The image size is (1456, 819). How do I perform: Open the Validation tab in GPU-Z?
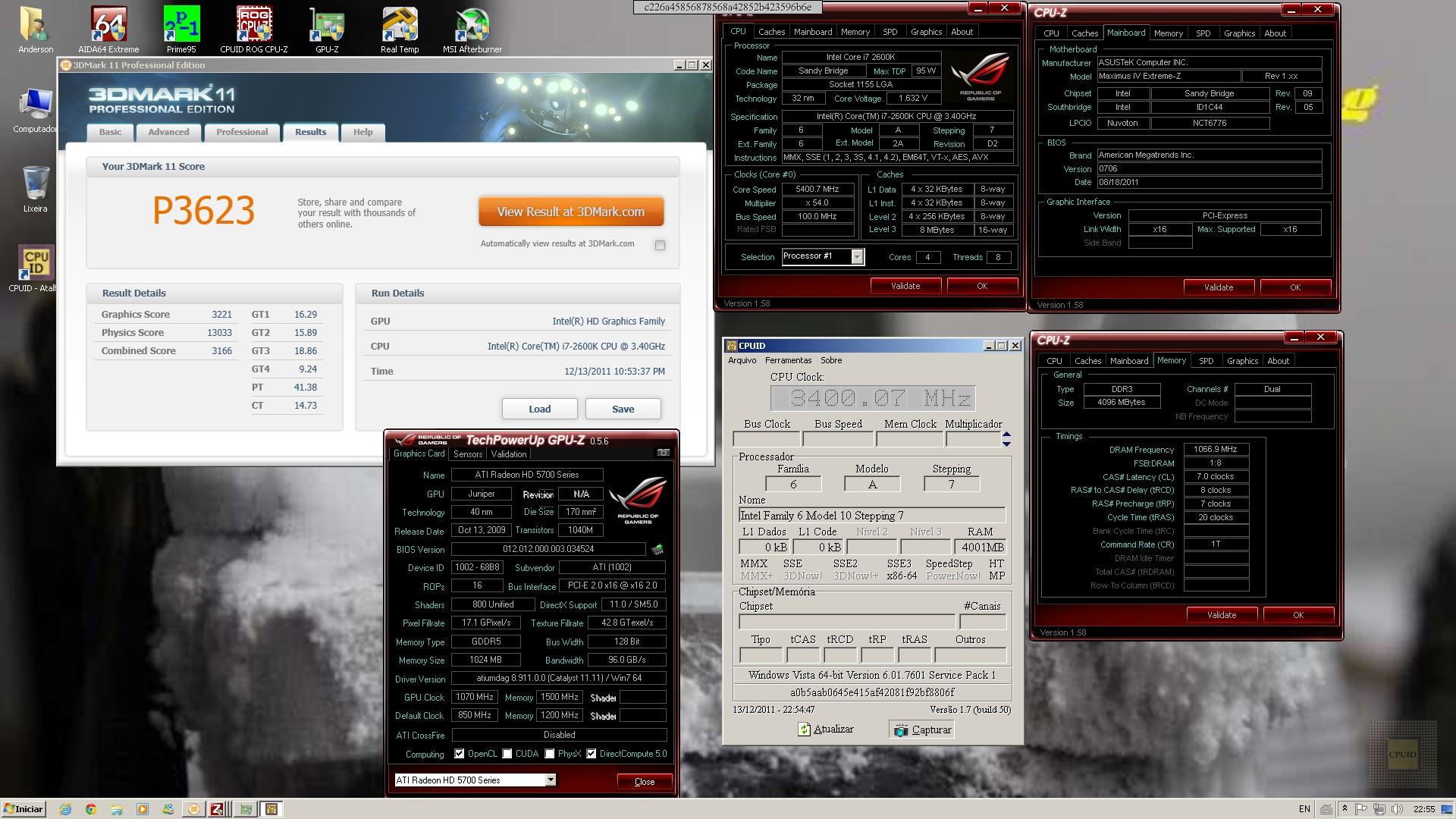coord(509,454)
